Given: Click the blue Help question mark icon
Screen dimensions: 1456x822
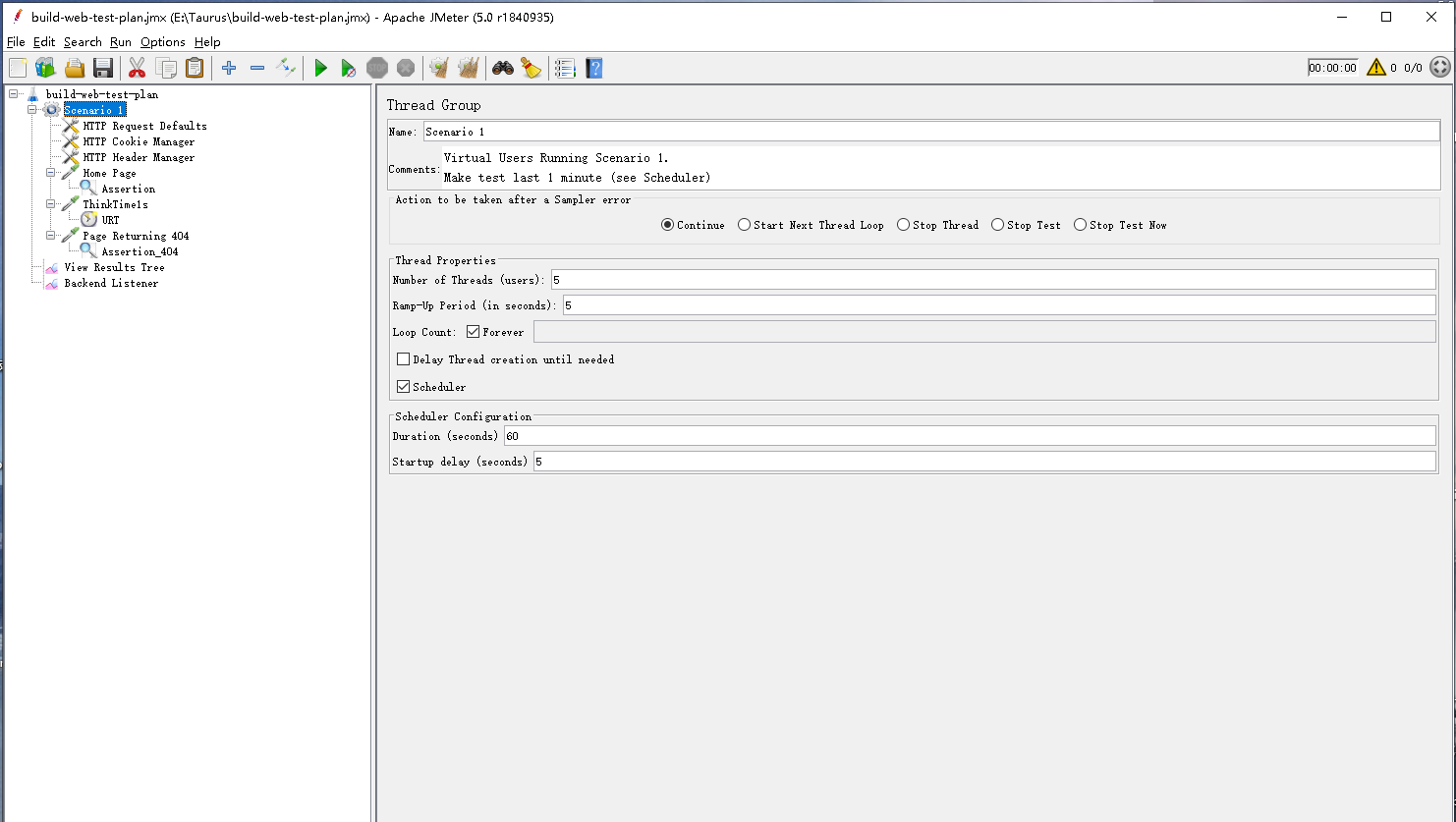Looking at the screenshot, I should [x=593, y=68].
